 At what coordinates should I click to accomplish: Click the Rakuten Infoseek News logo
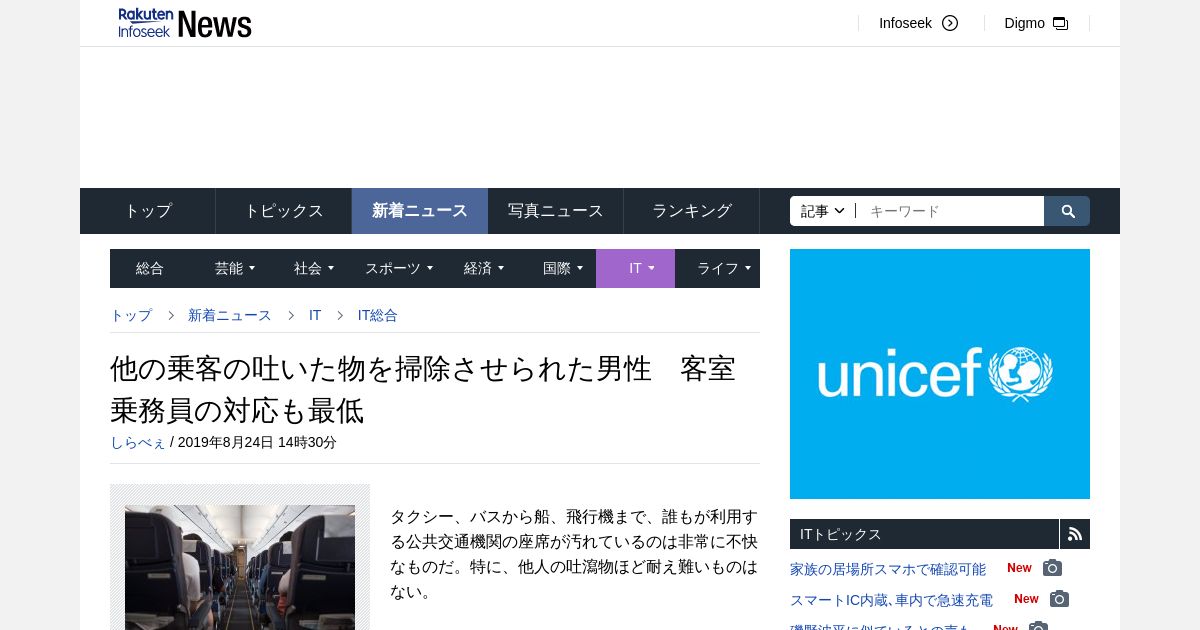point(185,22)
